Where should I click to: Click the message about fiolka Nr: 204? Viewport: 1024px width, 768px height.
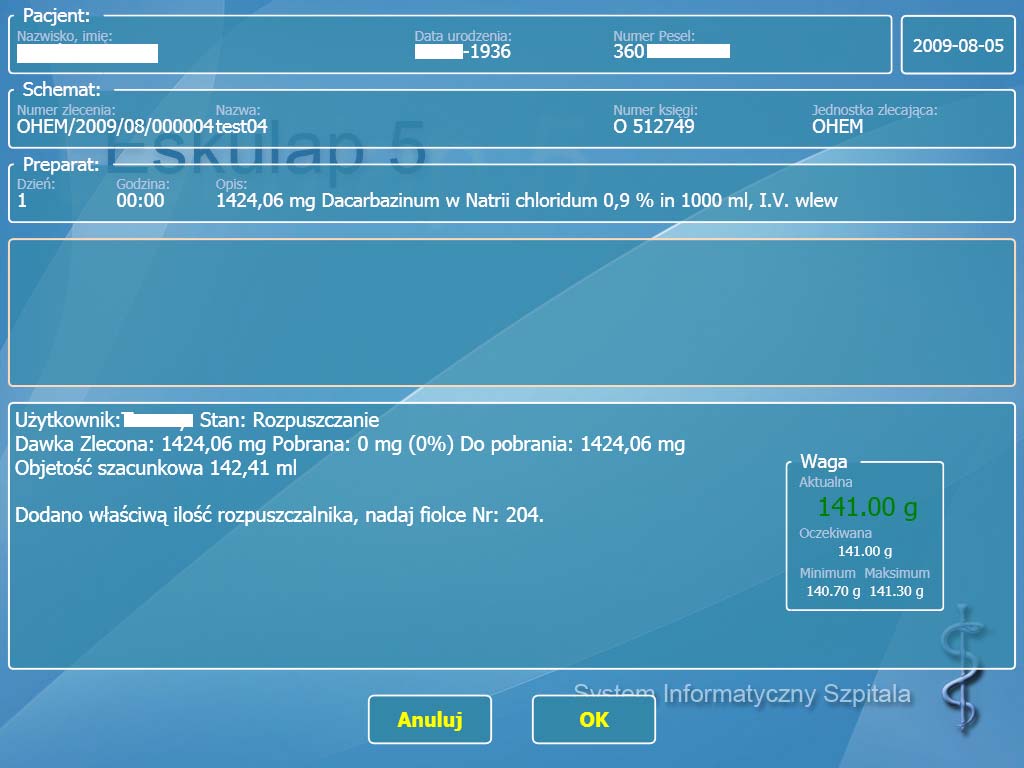tap(280, 515)
